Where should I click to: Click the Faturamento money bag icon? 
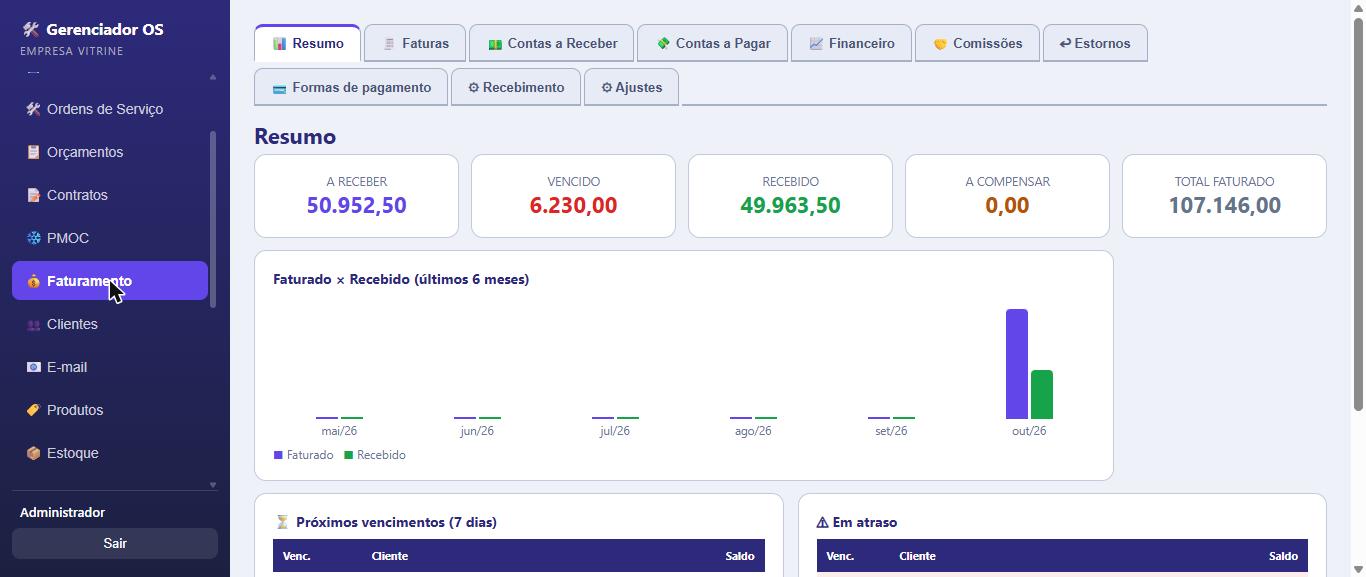pyautogui.click(x=33, y=281)
